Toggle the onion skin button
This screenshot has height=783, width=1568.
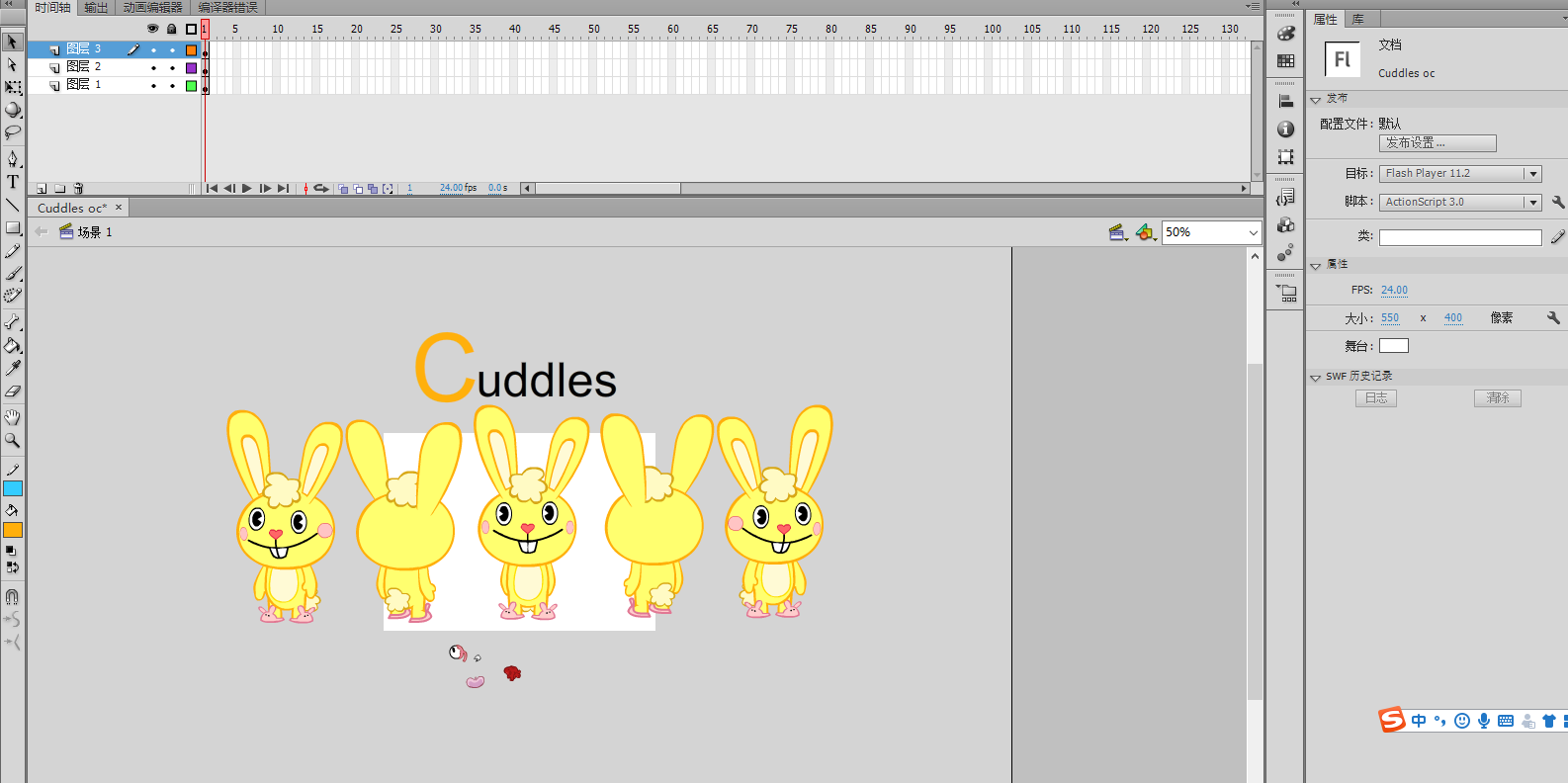click(x=343, y=188)
